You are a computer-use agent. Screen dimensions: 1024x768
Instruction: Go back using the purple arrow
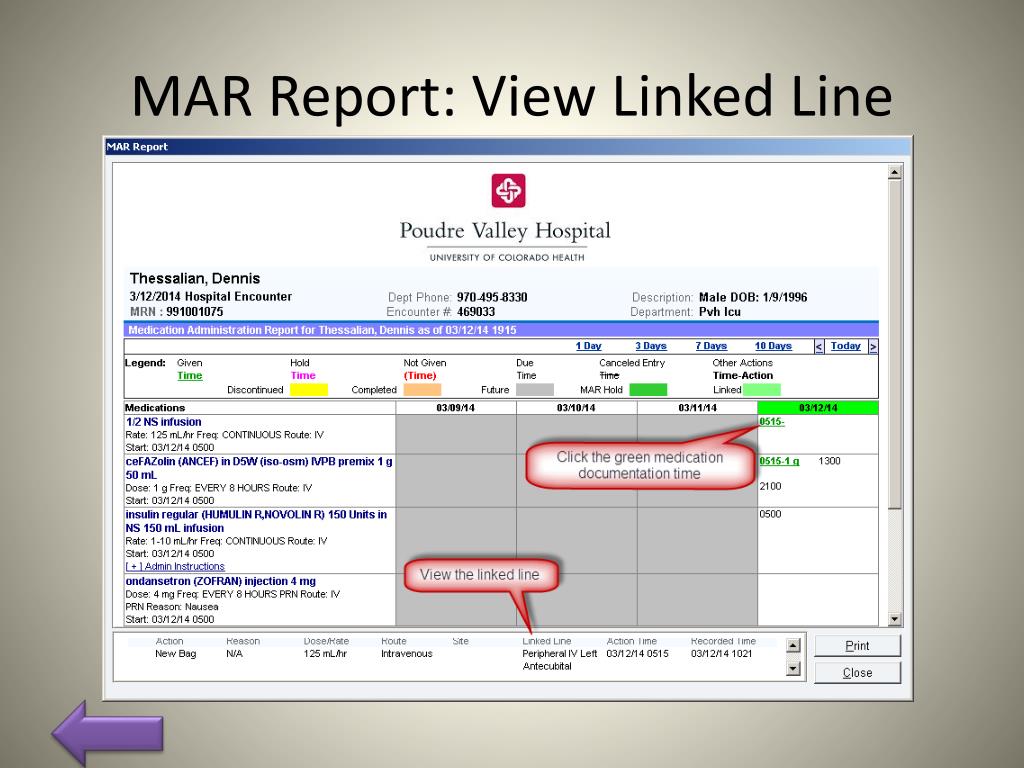107,733
